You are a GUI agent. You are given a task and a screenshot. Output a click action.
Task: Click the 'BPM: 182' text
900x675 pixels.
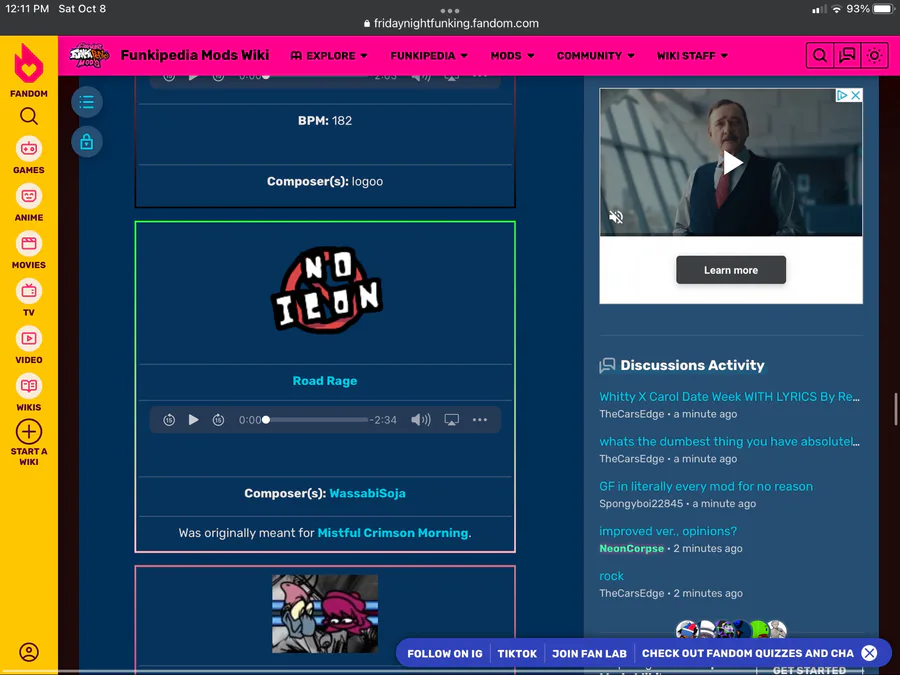pyautogui.click(x=325, y=121)
